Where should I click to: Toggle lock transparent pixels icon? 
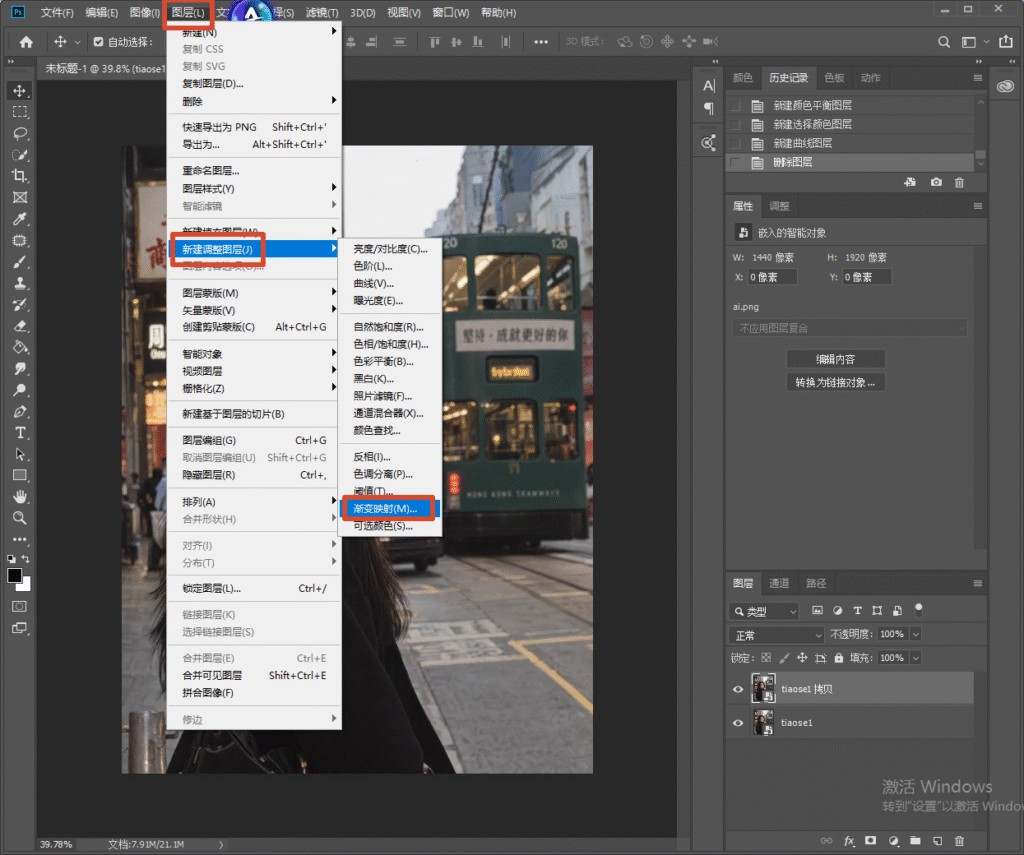[x=766, y=658]
